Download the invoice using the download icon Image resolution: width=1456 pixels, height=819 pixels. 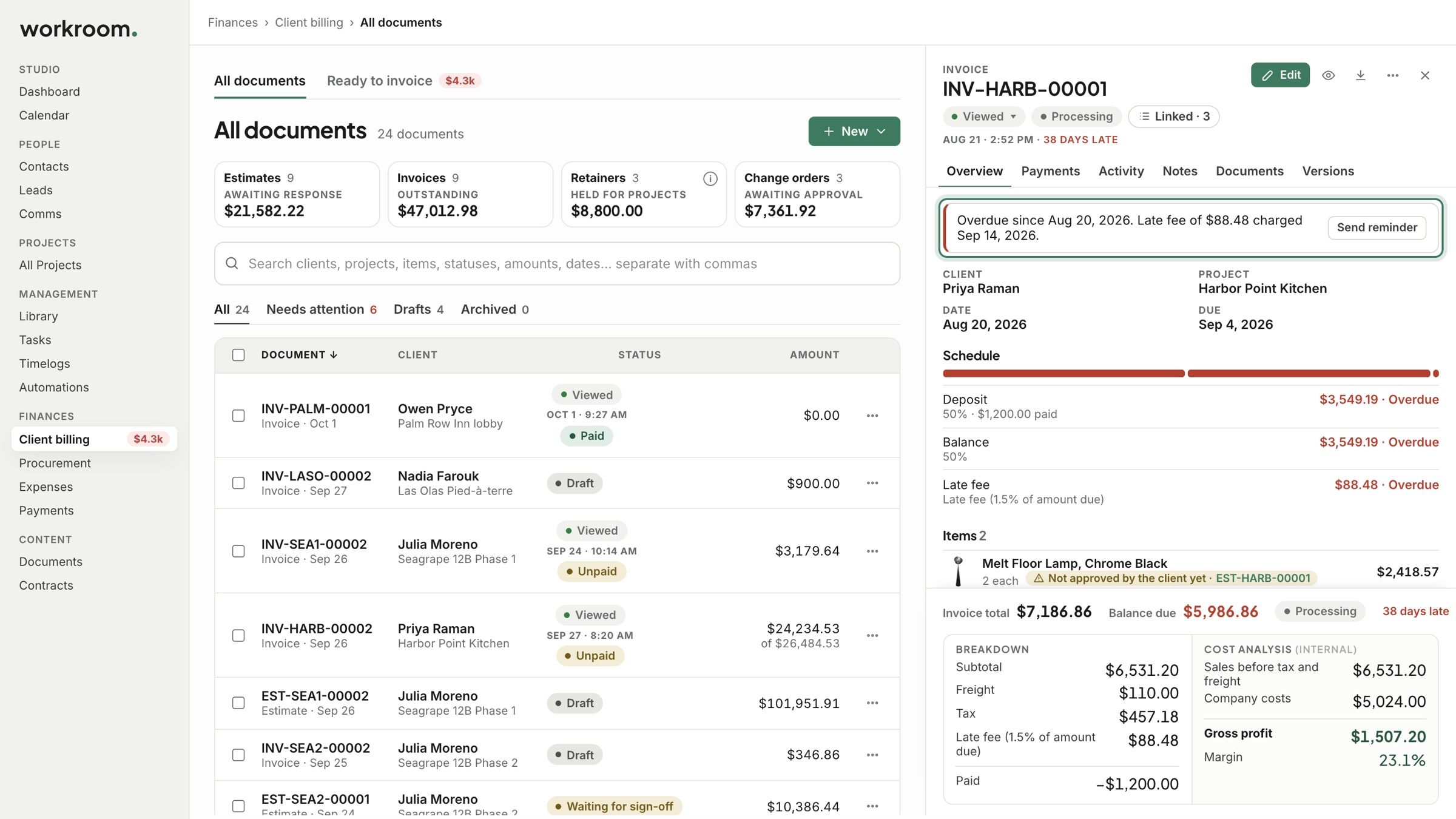point(1360,75)
